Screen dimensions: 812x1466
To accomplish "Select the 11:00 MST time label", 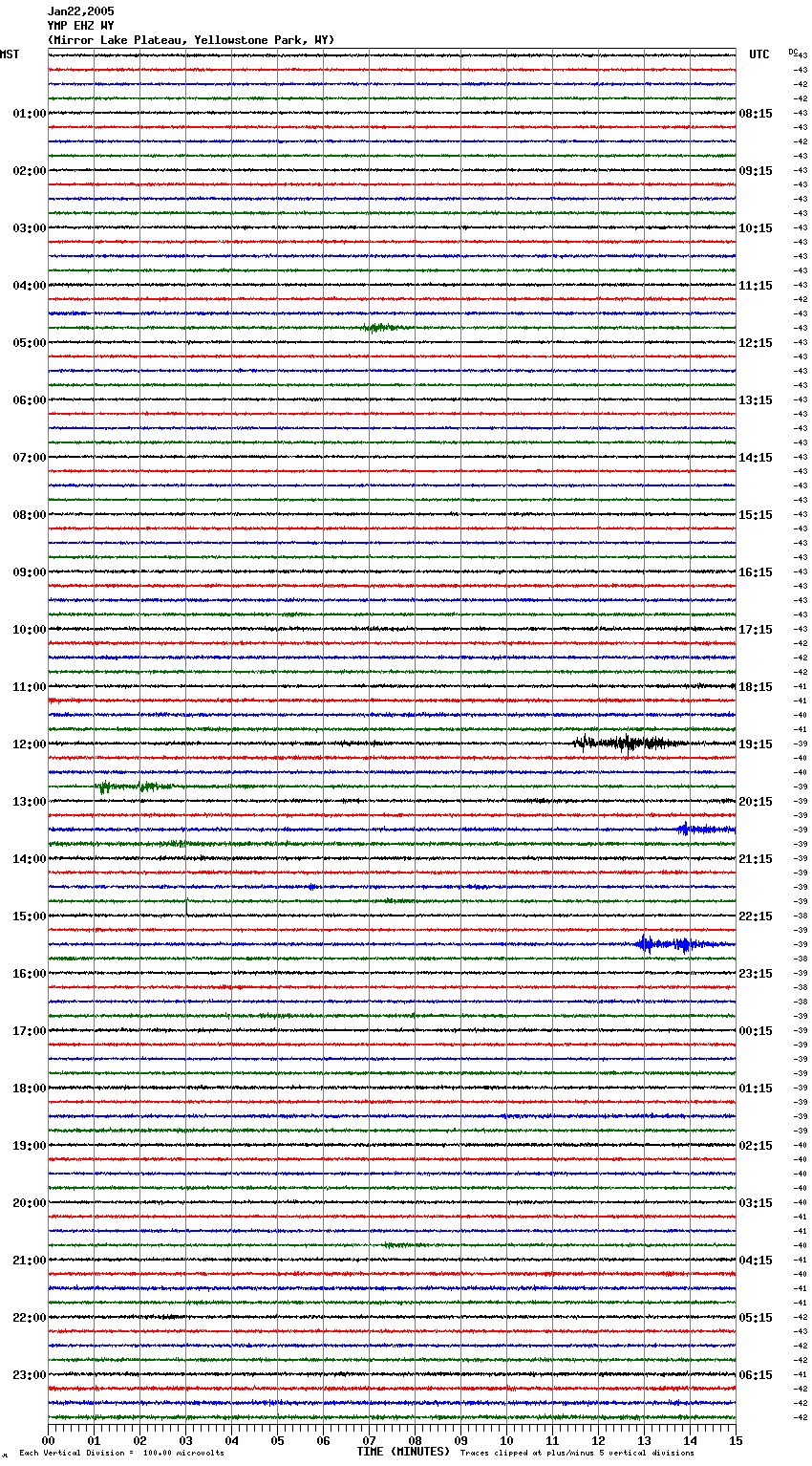I will click(x=30, y=687).
